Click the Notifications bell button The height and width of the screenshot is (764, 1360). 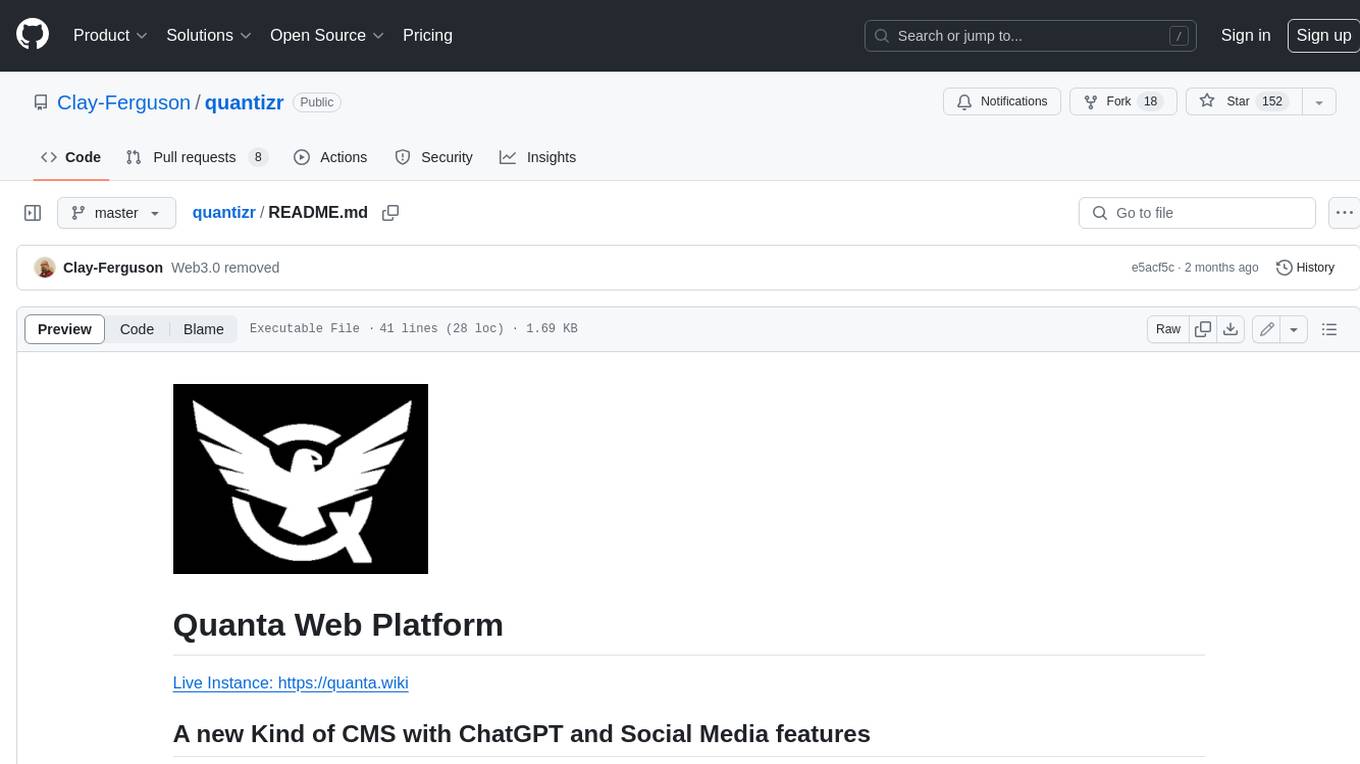pos(1002,102)
